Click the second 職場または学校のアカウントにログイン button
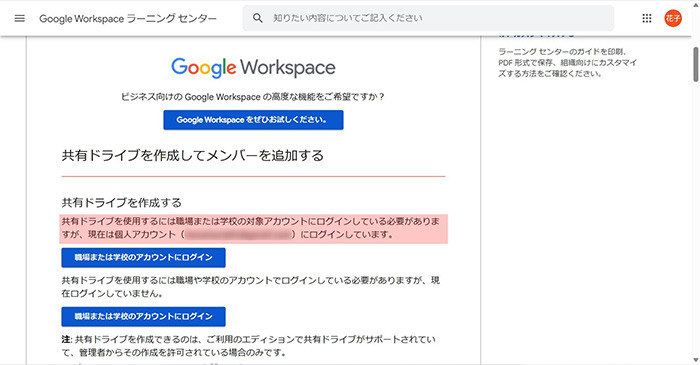 [143, 316]
